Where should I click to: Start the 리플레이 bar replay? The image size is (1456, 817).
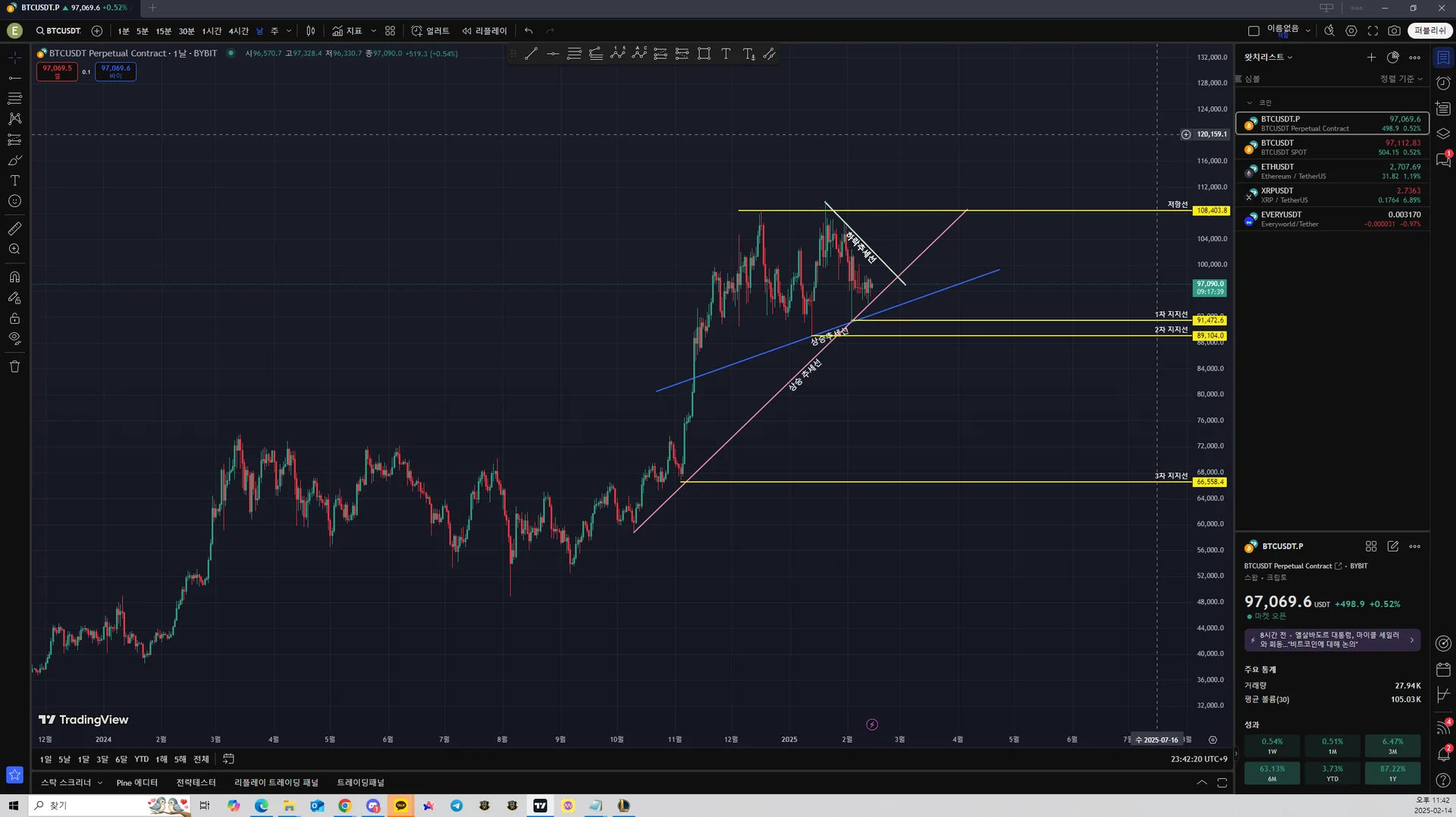click(485, 31)
